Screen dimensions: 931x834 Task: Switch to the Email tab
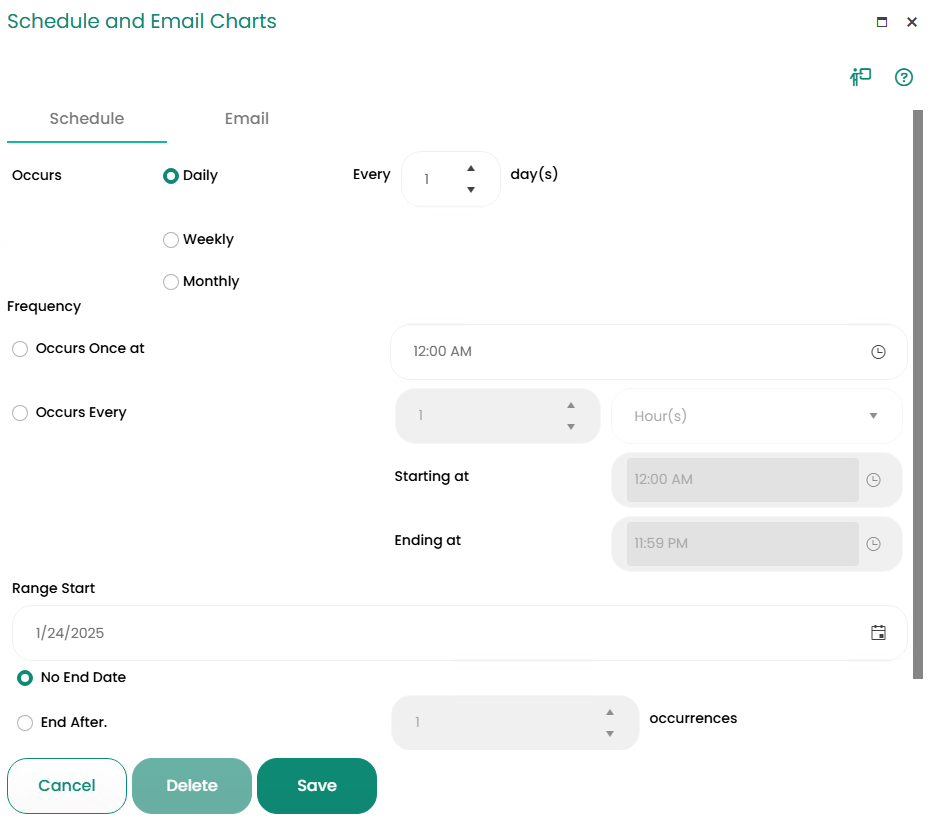click(247, 118)
